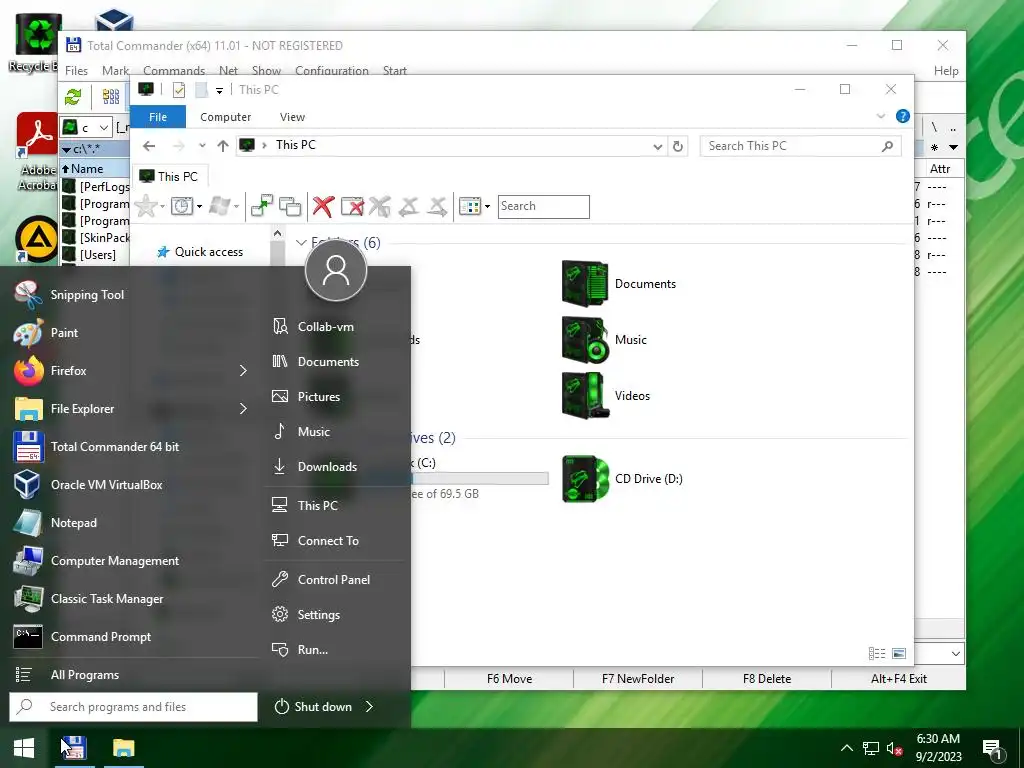Open the File tab in Explorer
This screenshot has height=768, width=1024.
(158, 117)
